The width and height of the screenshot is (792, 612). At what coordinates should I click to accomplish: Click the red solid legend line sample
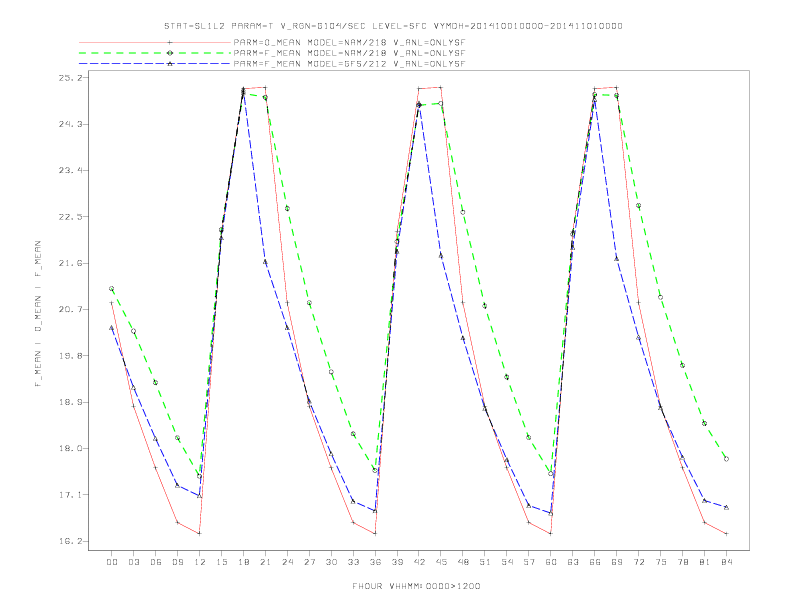tap(155, 42)
